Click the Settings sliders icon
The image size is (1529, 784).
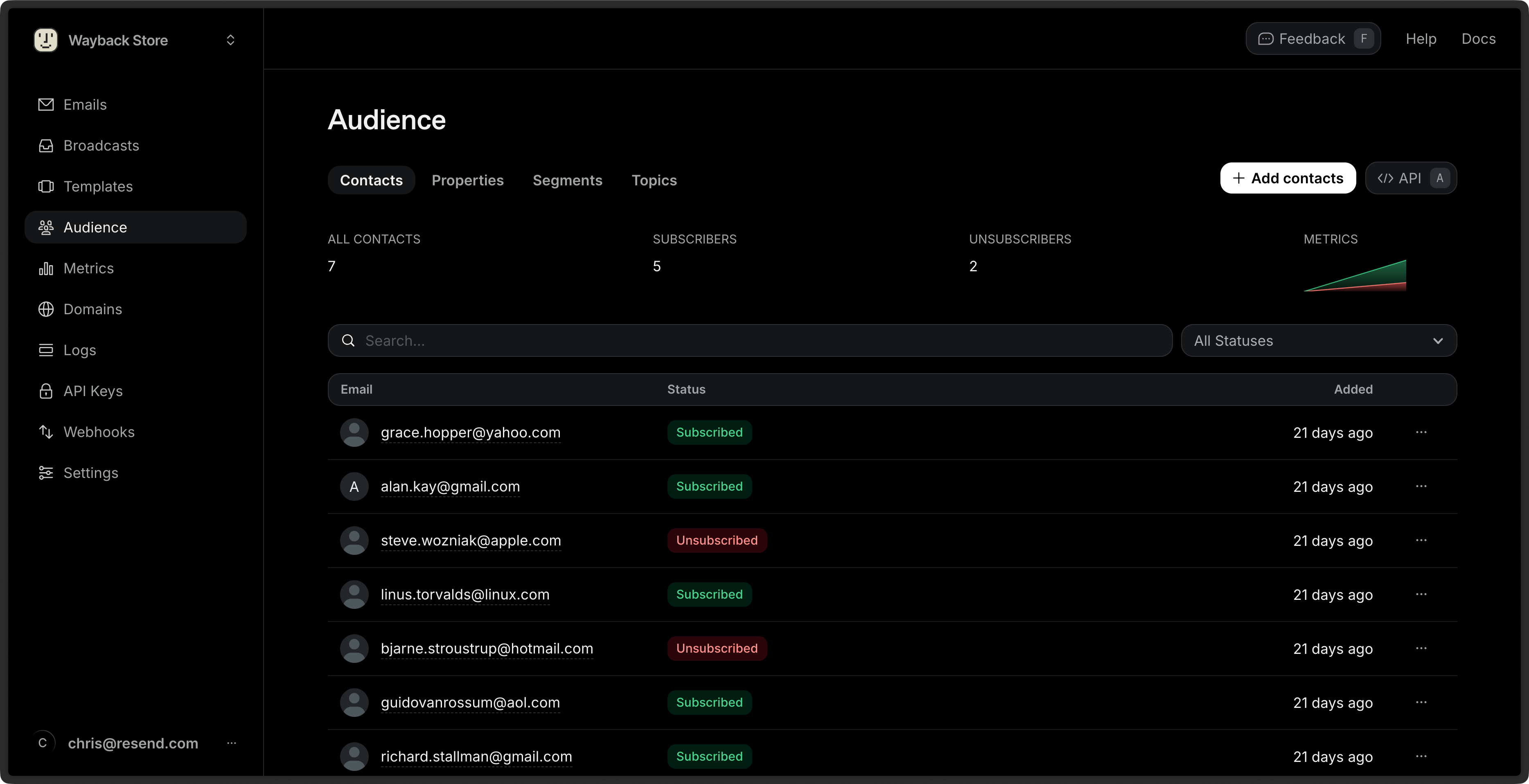click(46, 473)
